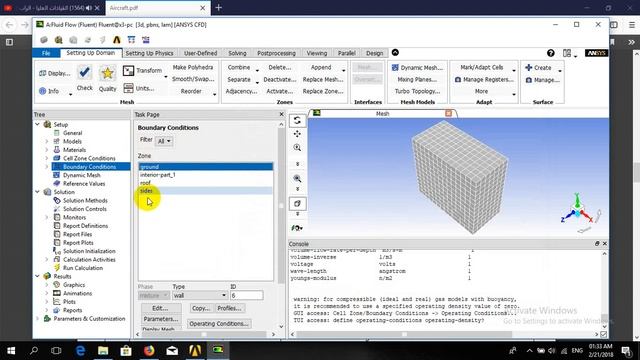Select the zoom to area tool
The width and height of the screenshot is (640, 360).
(x=297, y=178)
